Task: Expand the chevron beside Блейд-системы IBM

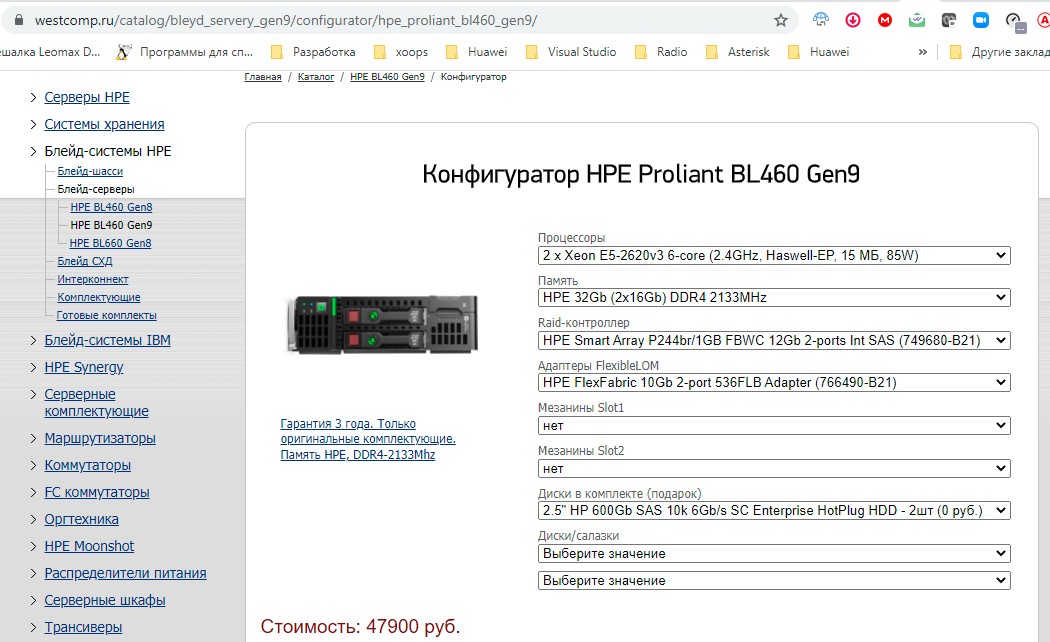Action: (33, 341)
